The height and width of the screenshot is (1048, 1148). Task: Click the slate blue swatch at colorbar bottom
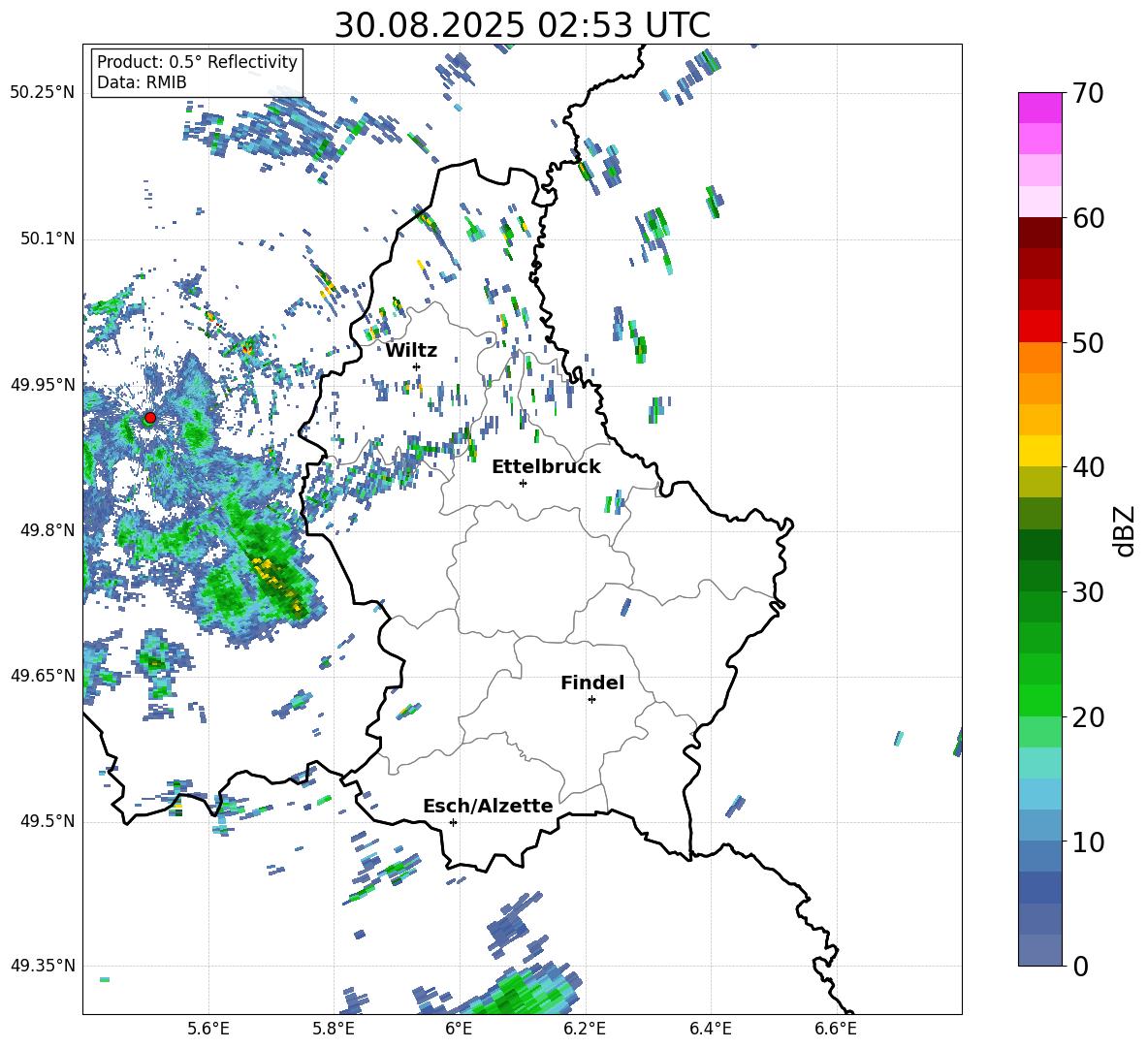point(1040,950)
